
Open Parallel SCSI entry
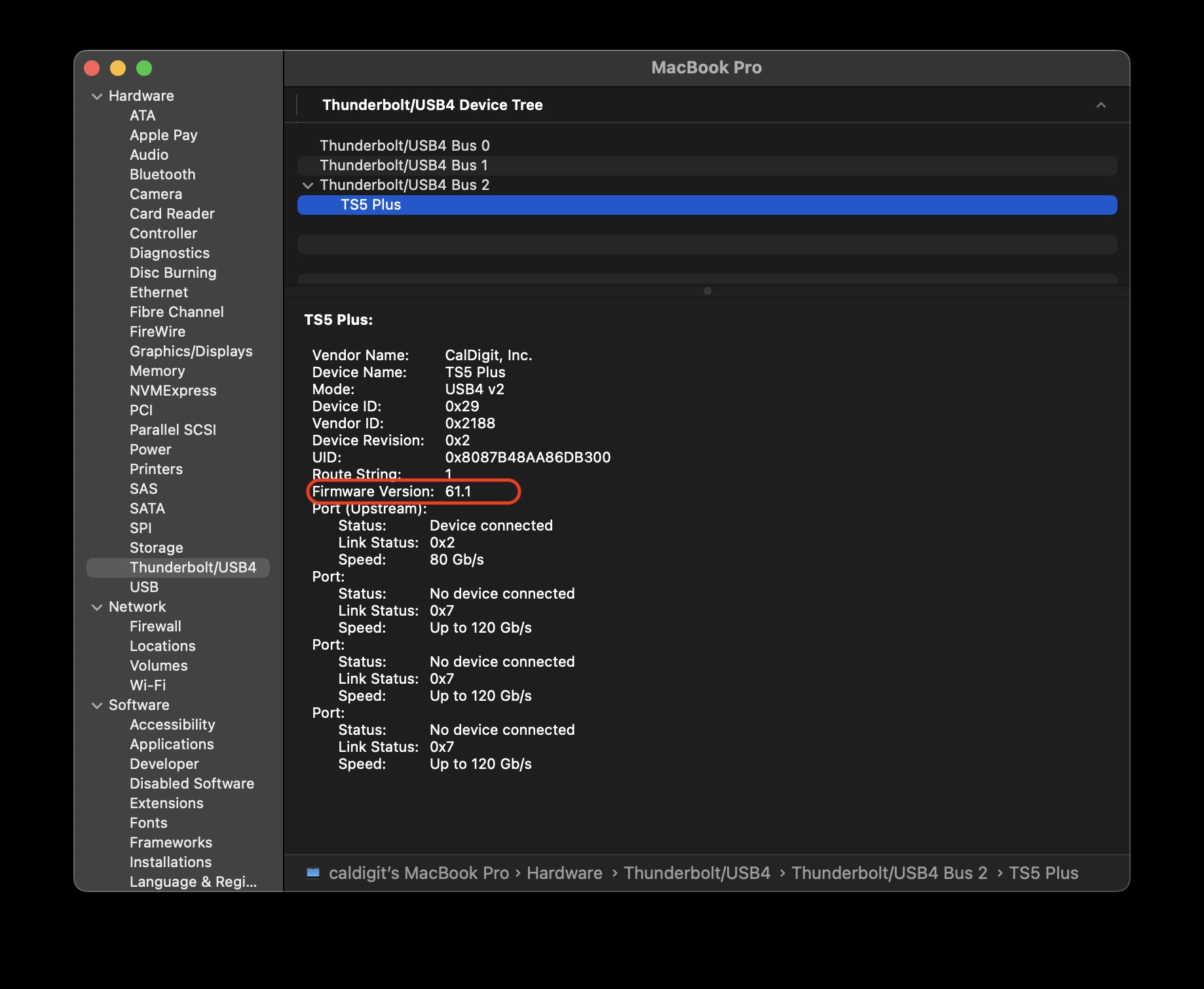click(x=172, y=430)
